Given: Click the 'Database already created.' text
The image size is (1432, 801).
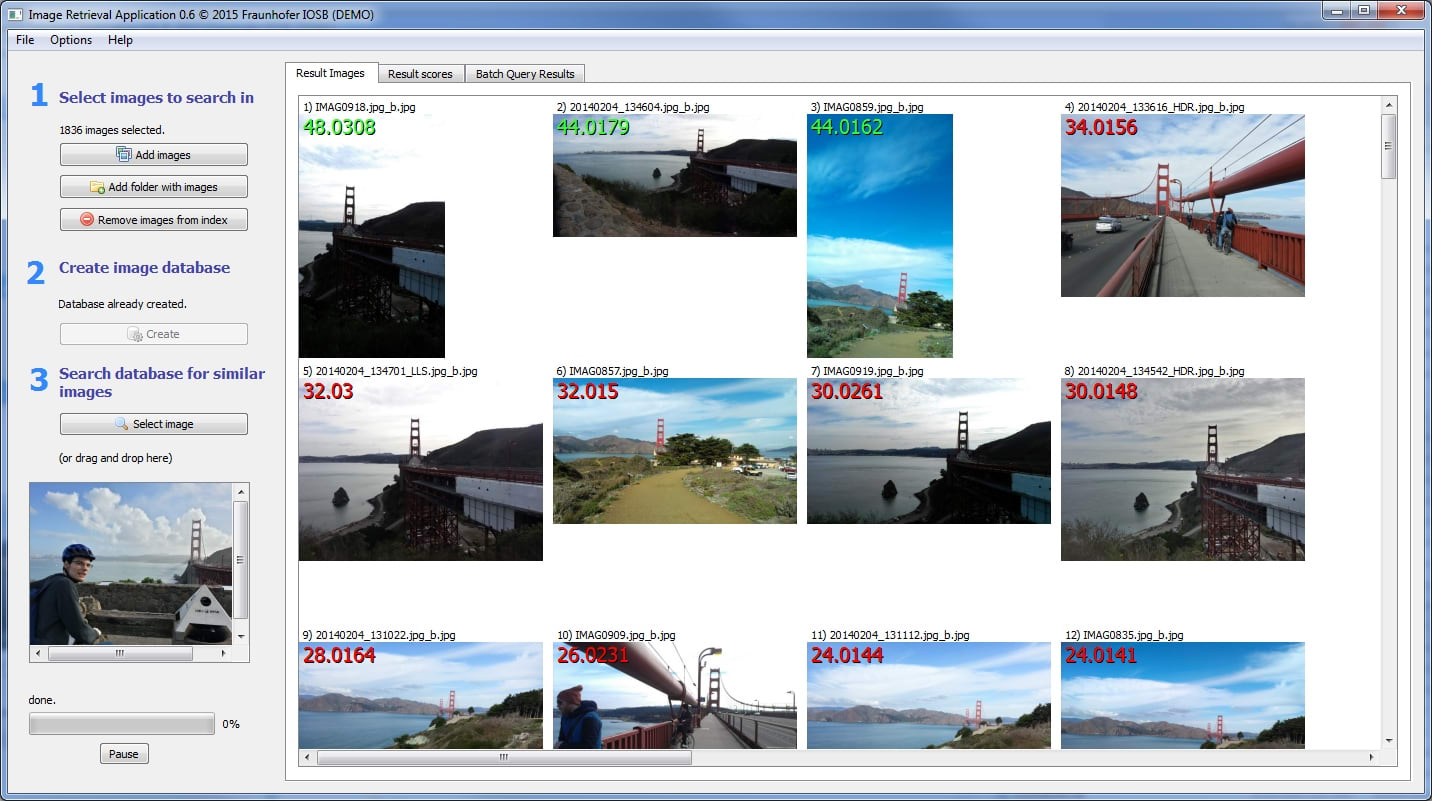Looking at the screenshot, I should tap(122, 304).
